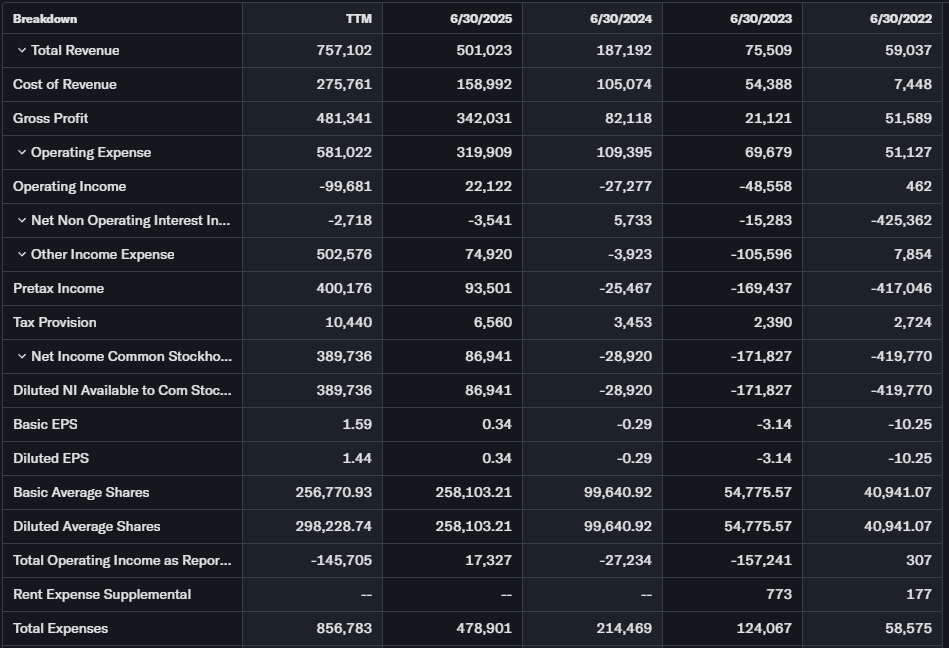949x648 pixels.
Task: Click the Cost of Revenue row label
Action: 65,85
